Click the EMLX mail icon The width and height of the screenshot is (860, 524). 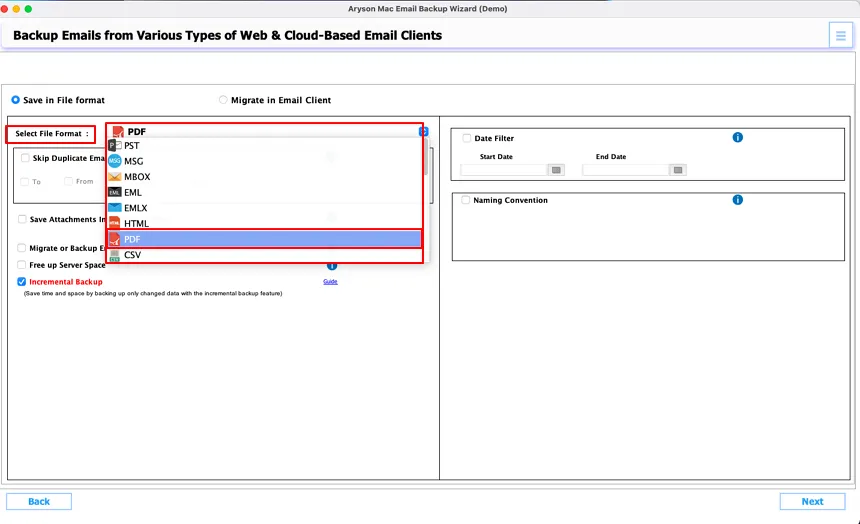click(x=115, y=208)
